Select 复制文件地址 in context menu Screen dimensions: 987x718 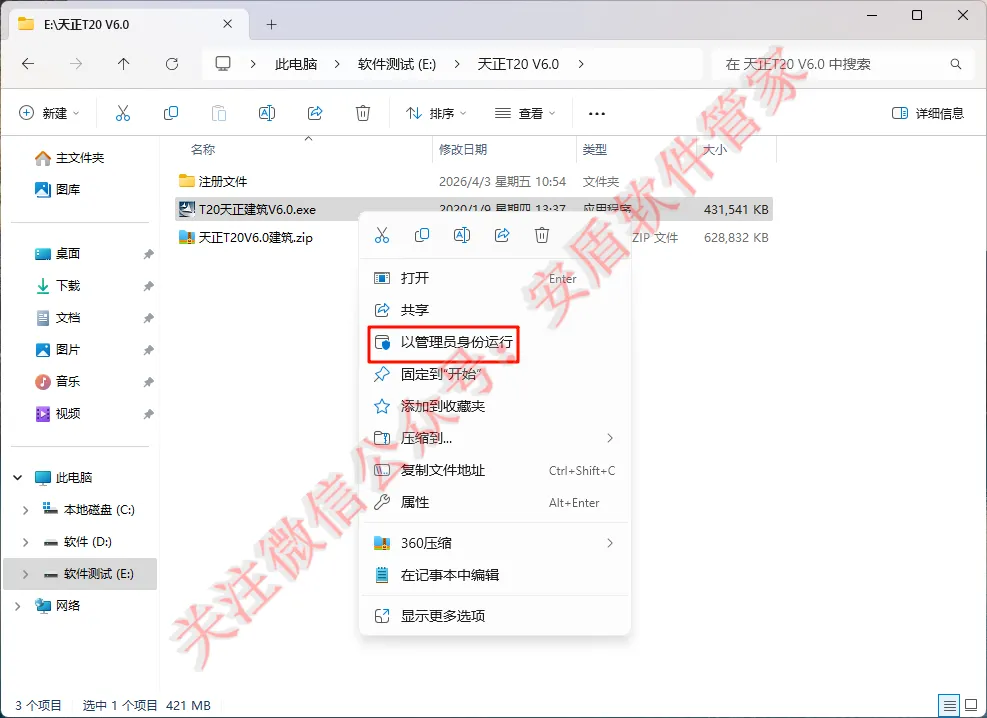click(x=494, y=471)
